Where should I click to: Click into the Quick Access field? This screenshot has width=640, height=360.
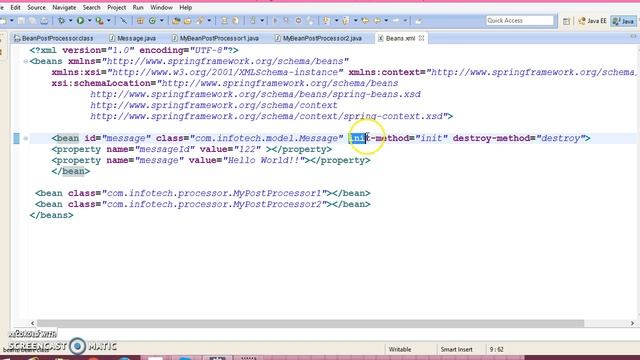tap(520, 20)
